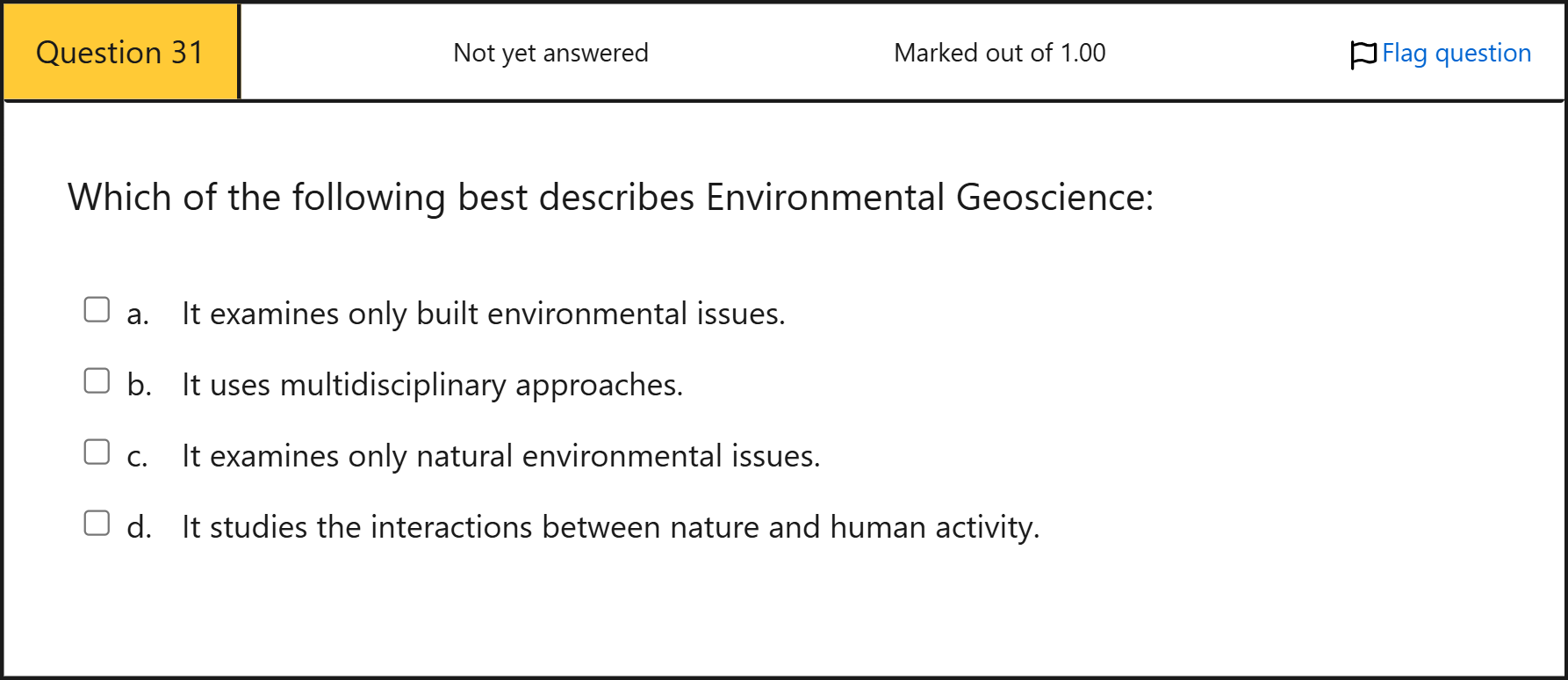Image resolution: width=1568 pixels, height=680 pixels.
Task: Click the words 'best describes' in the prompt
Action: [x=576, y=197]
